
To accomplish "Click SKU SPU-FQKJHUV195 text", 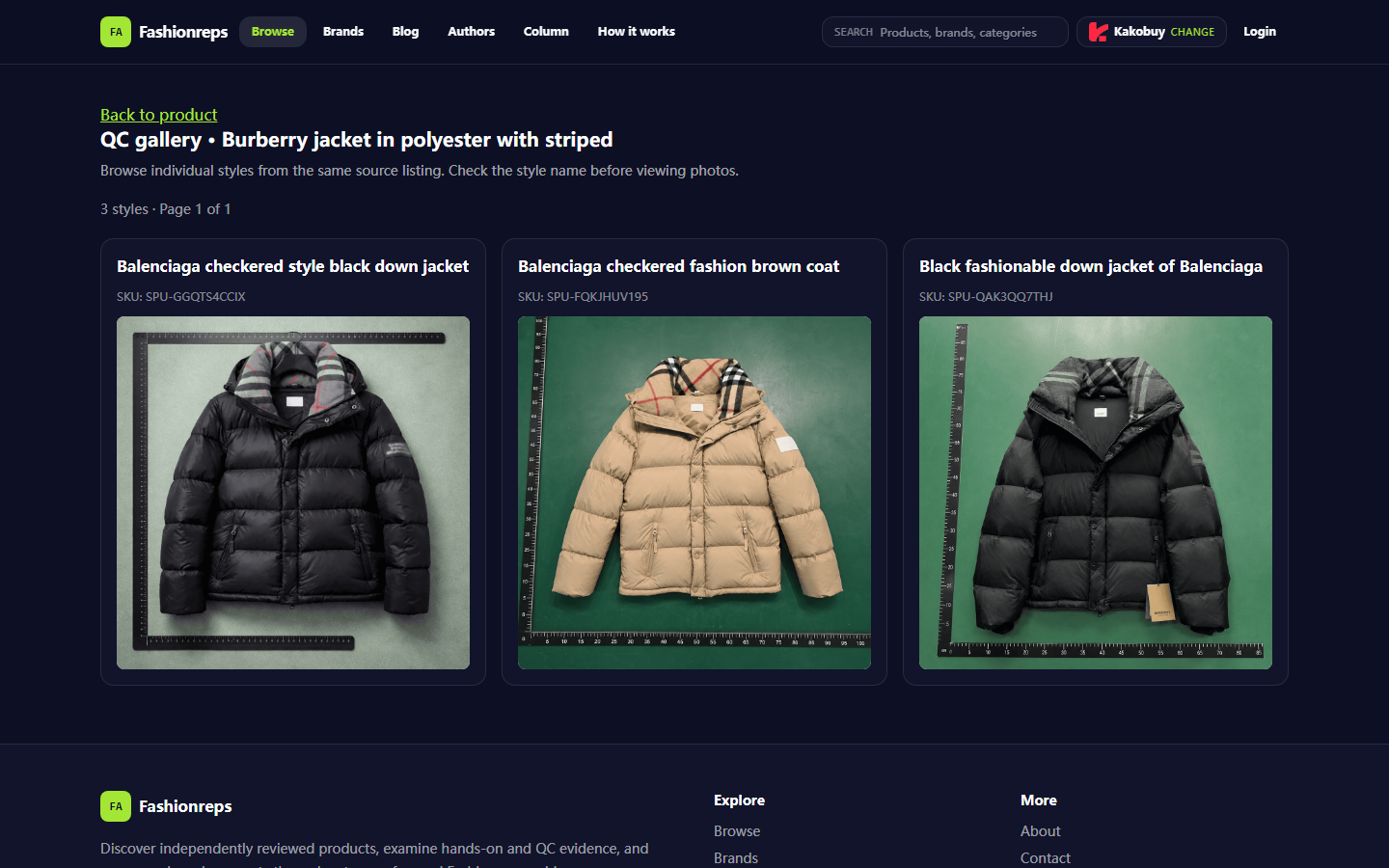I will (x=584, y=297).
